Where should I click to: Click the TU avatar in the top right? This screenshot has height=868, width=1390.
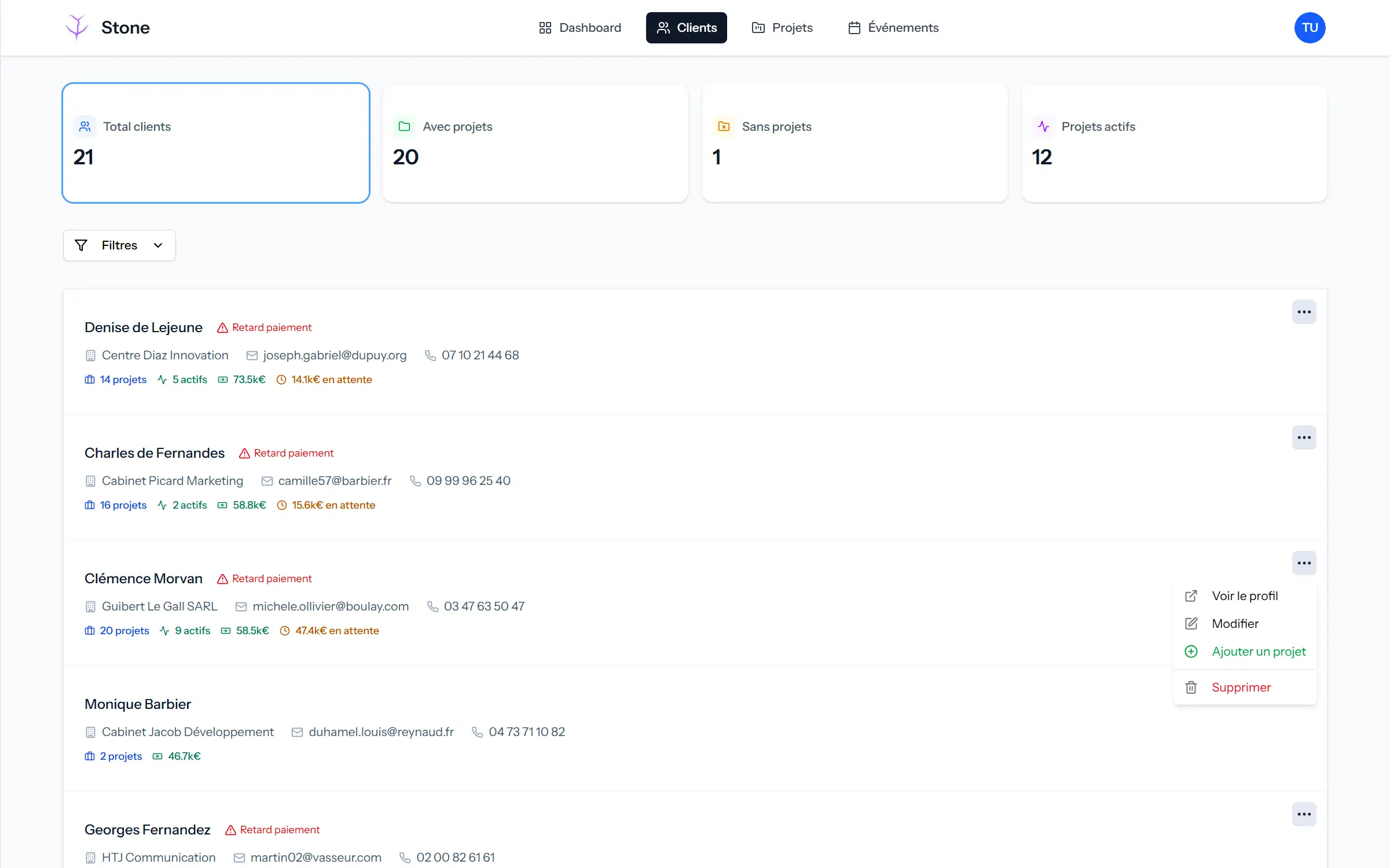tap(1310, 27)
